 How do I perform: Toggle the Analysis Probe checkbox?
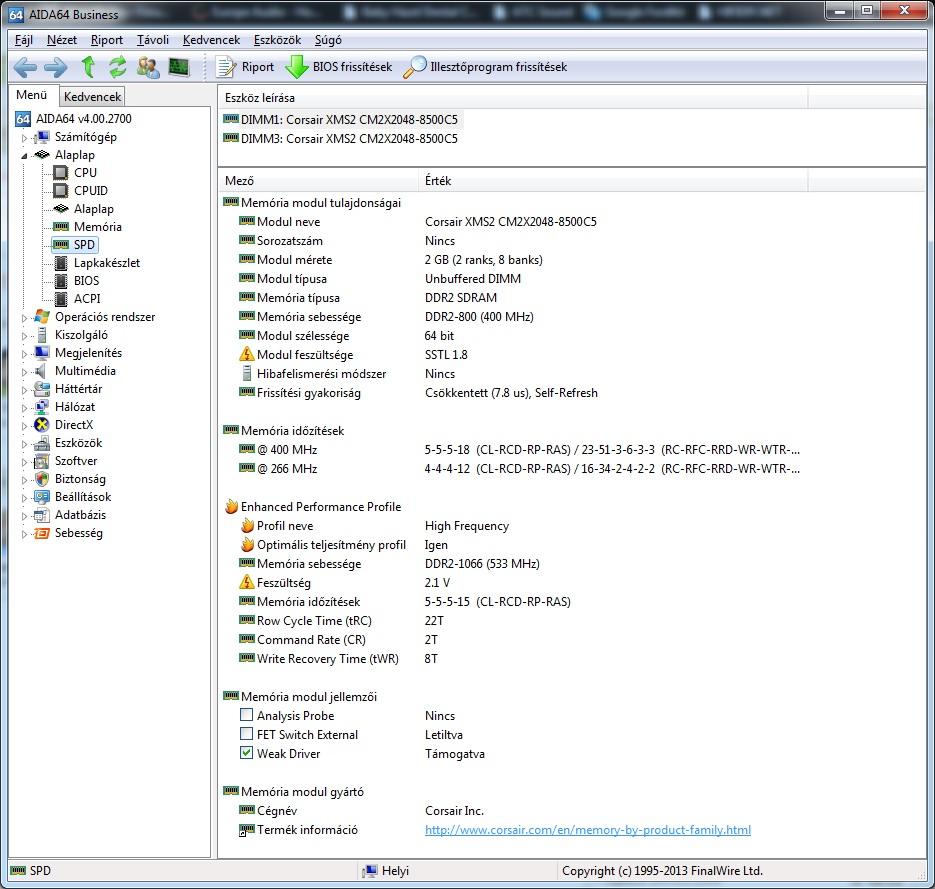coord(246,714)
